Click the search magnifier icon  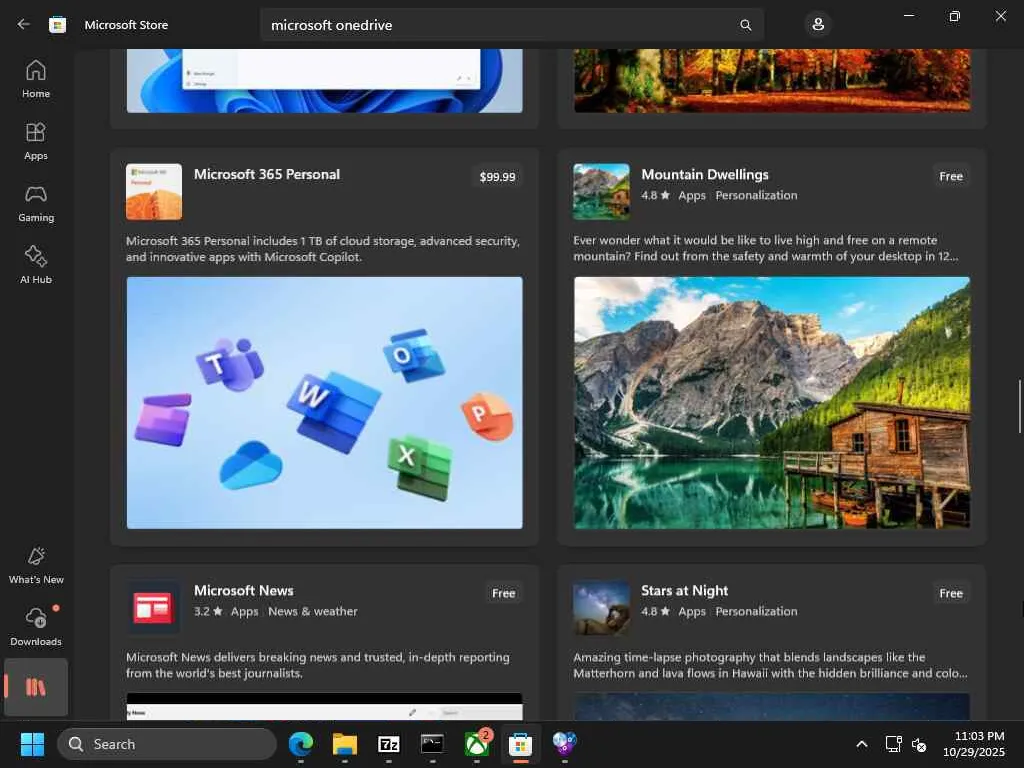(x=745, y=25)
